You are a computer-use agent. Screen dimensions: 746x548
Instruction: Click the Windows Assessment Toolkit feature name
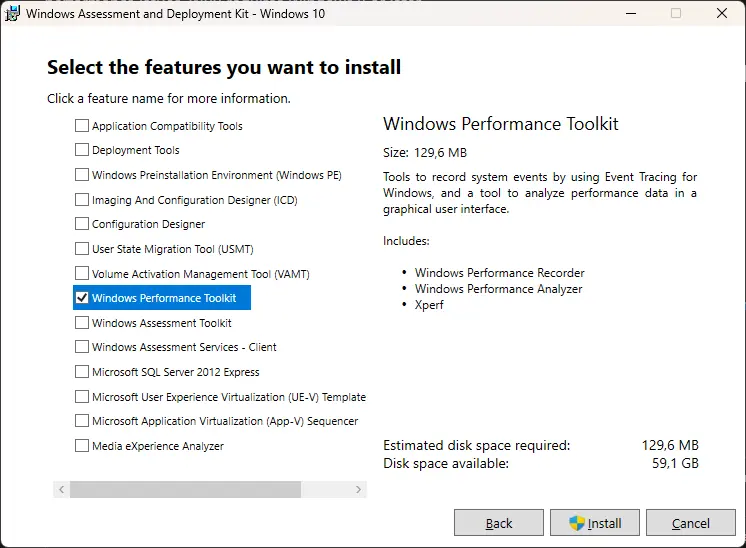click(x=162, y=323)
